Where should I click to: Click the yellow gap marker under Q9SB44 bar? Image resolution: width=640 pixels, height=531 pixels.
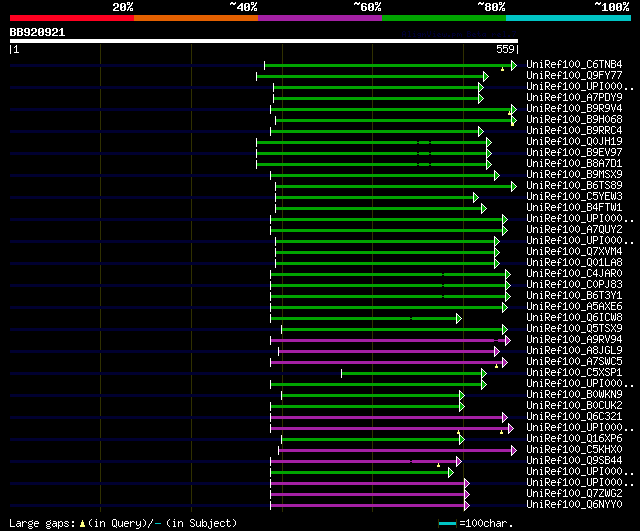point(438,465)
